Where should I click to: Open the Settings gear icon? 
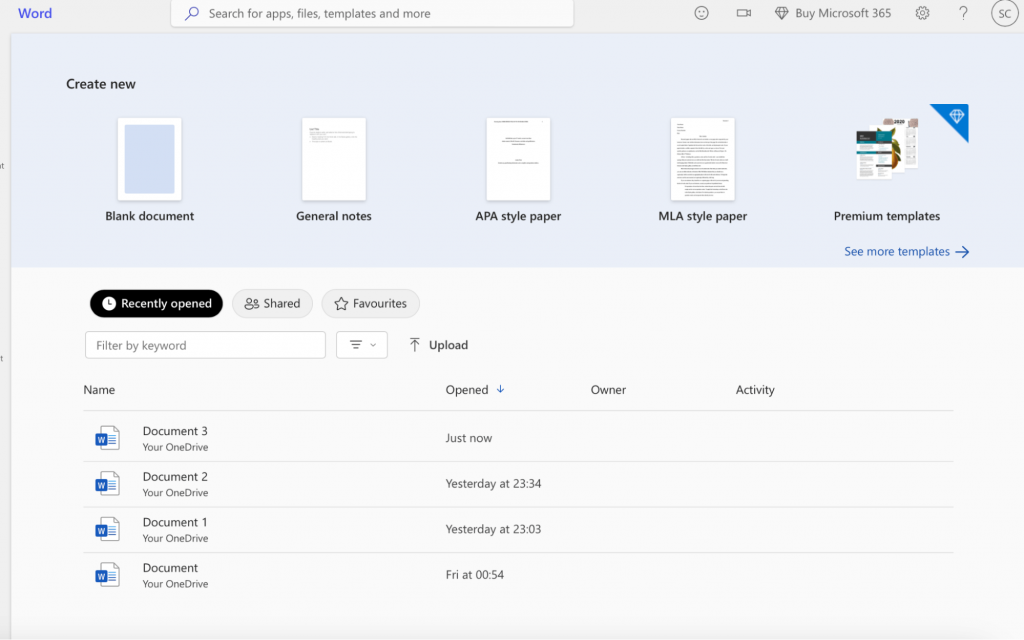(922, 13)
